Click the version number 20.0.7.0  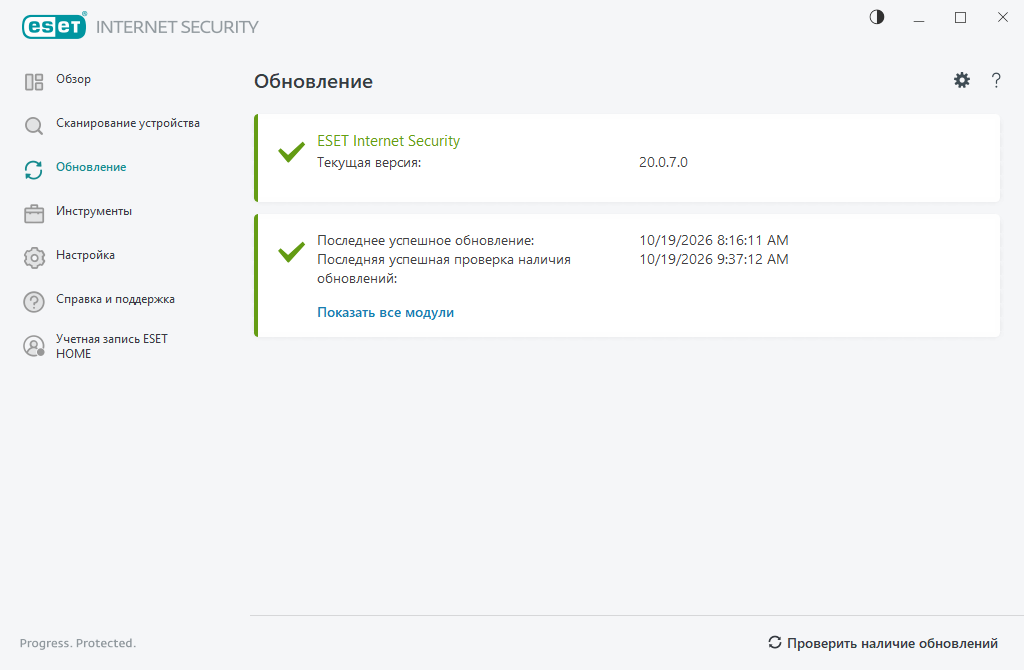click(663, 162)
